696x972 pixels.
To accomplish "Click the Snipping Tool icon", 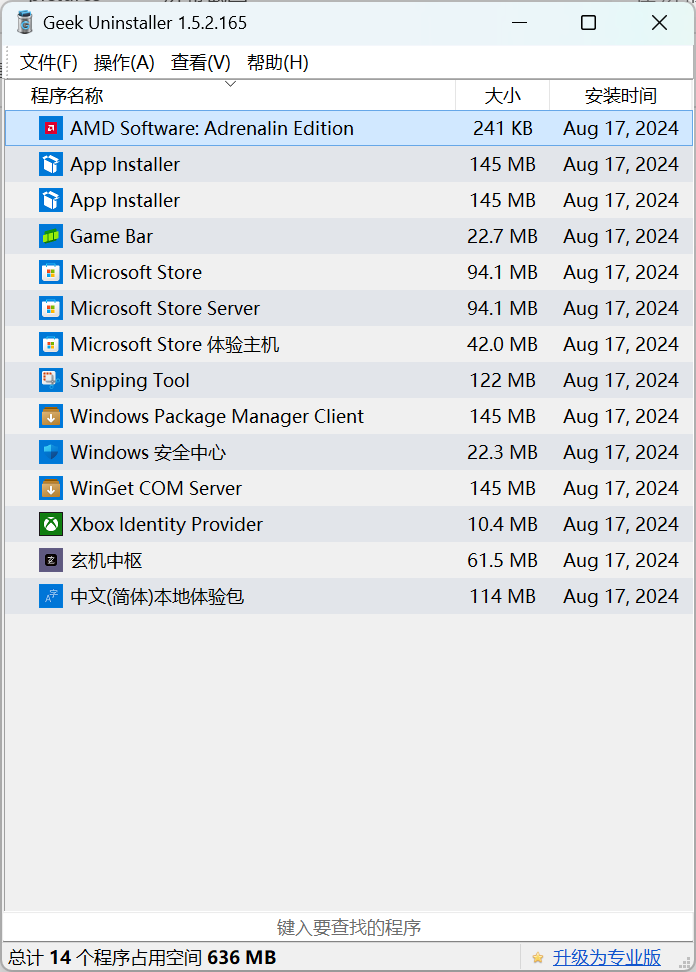I will tap(51, 380).
